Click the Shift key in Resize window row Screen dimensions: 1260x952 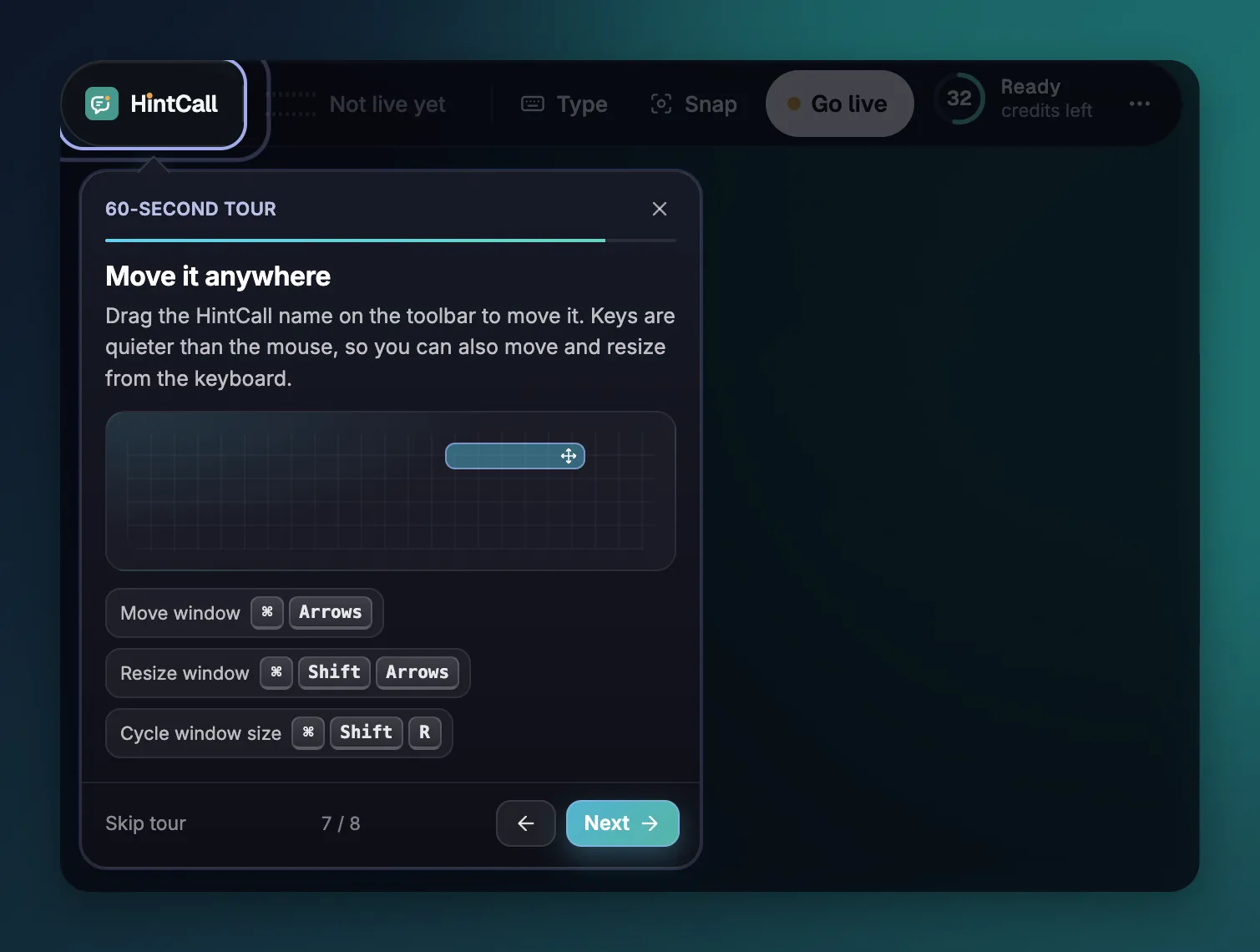coord(334,672)
